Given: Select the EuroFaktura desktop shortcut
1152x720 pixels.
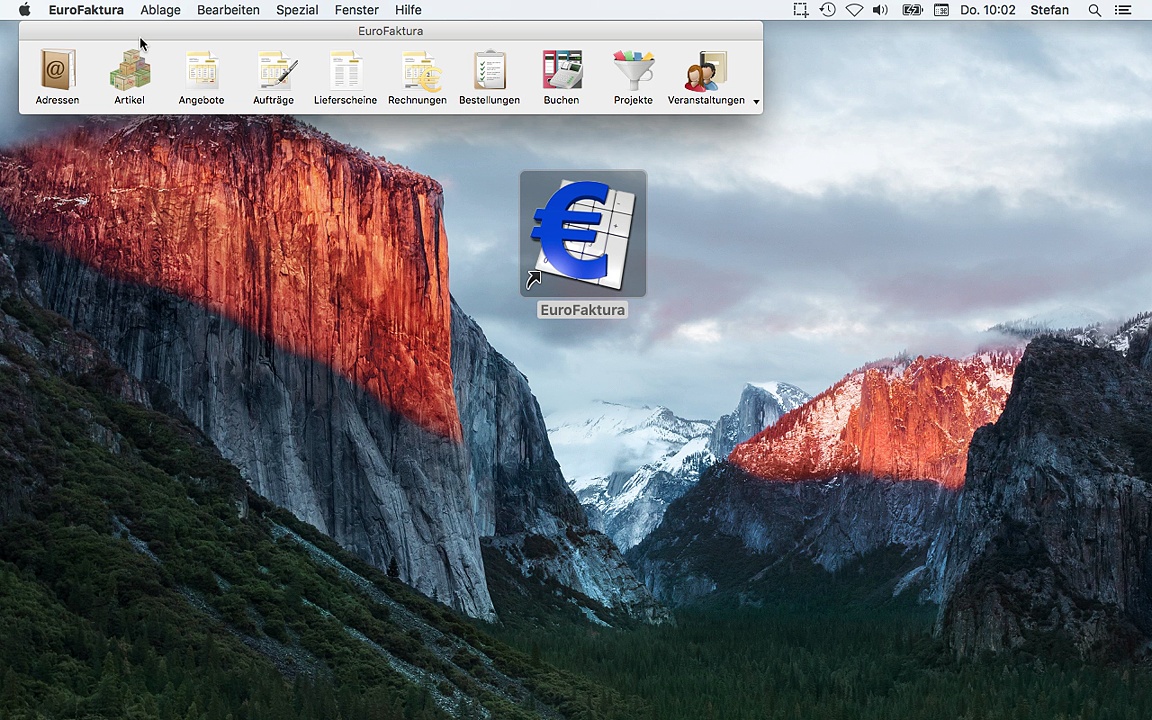Looking at the screenshot, I should [583, 235].
